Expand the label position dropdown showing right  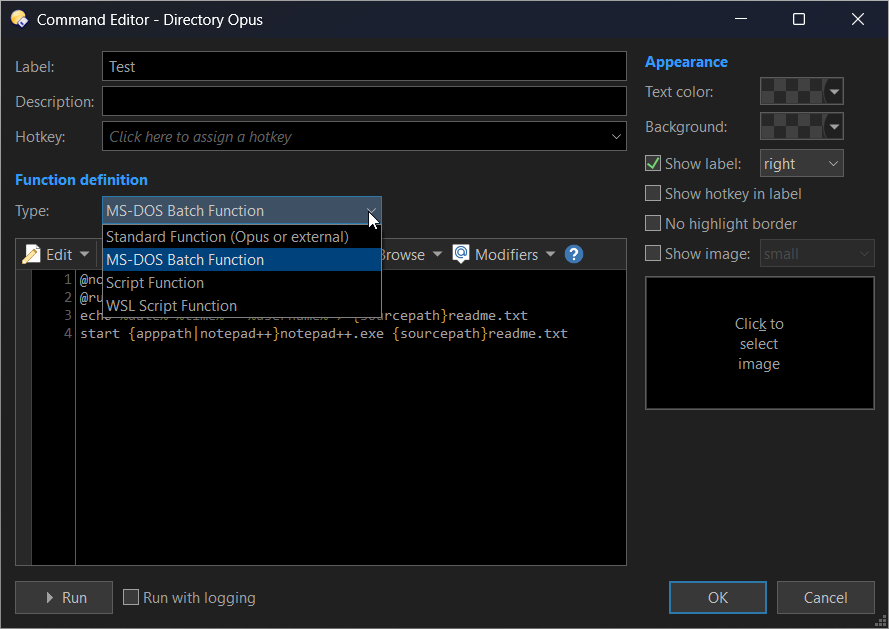tap(801, 163)
